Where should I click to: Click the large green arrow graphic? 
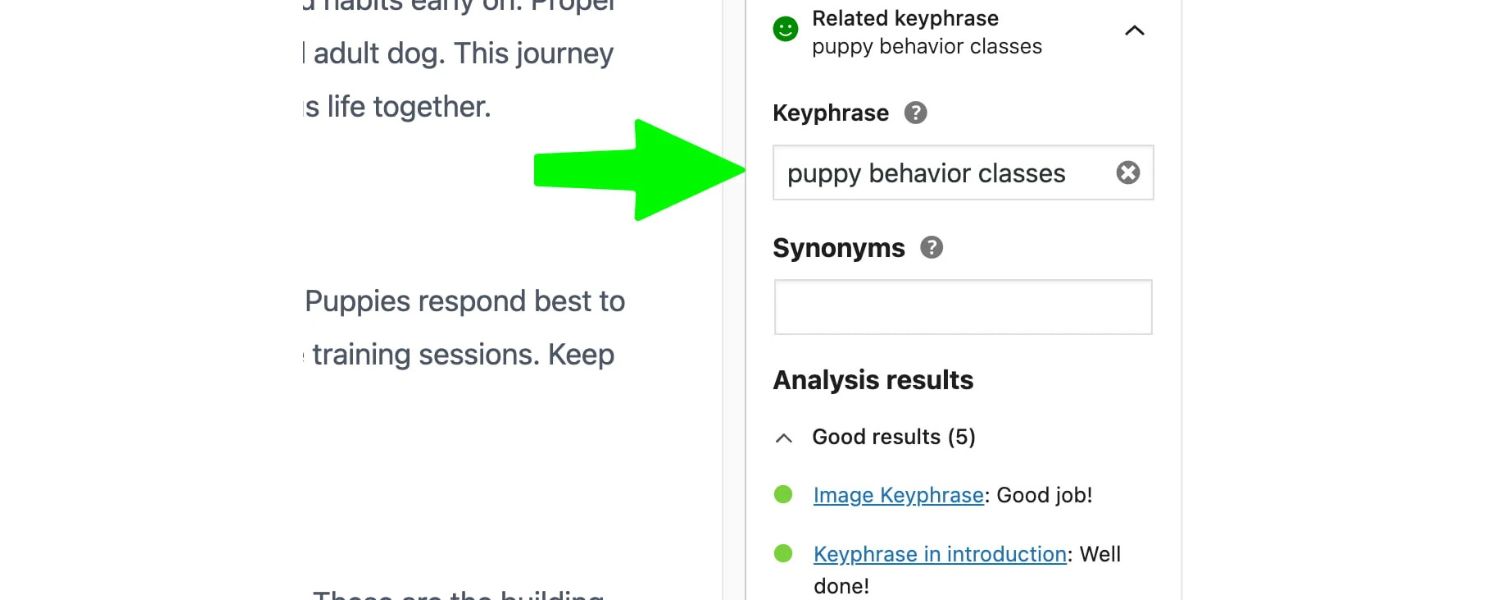[640, 170]
